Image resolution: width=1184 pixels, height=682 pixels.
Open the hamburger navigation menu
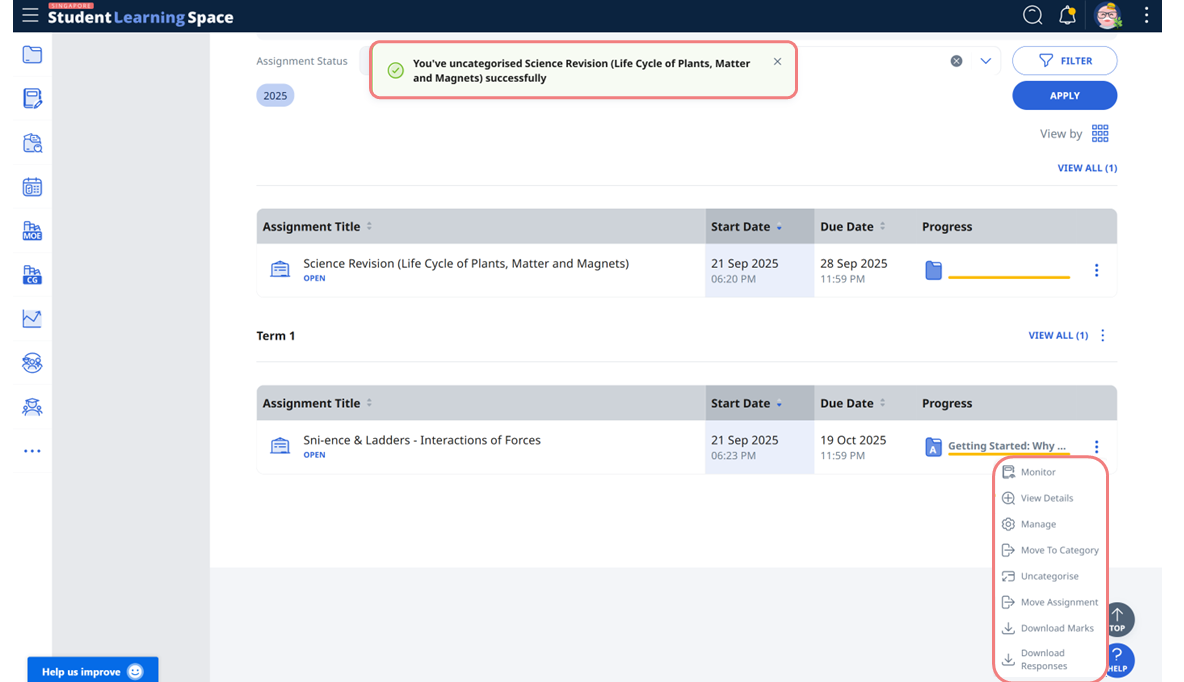pyautogui.click(x=28, y=15)
